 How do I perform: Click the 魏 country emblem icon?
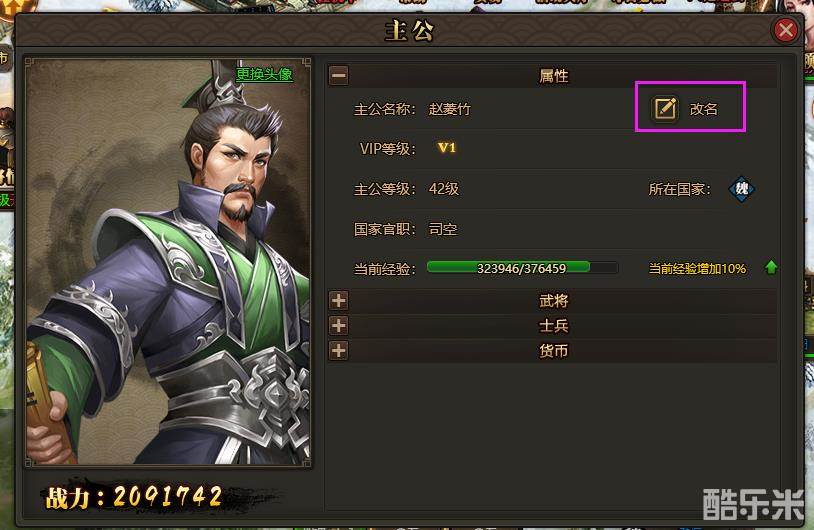[741, 189]
